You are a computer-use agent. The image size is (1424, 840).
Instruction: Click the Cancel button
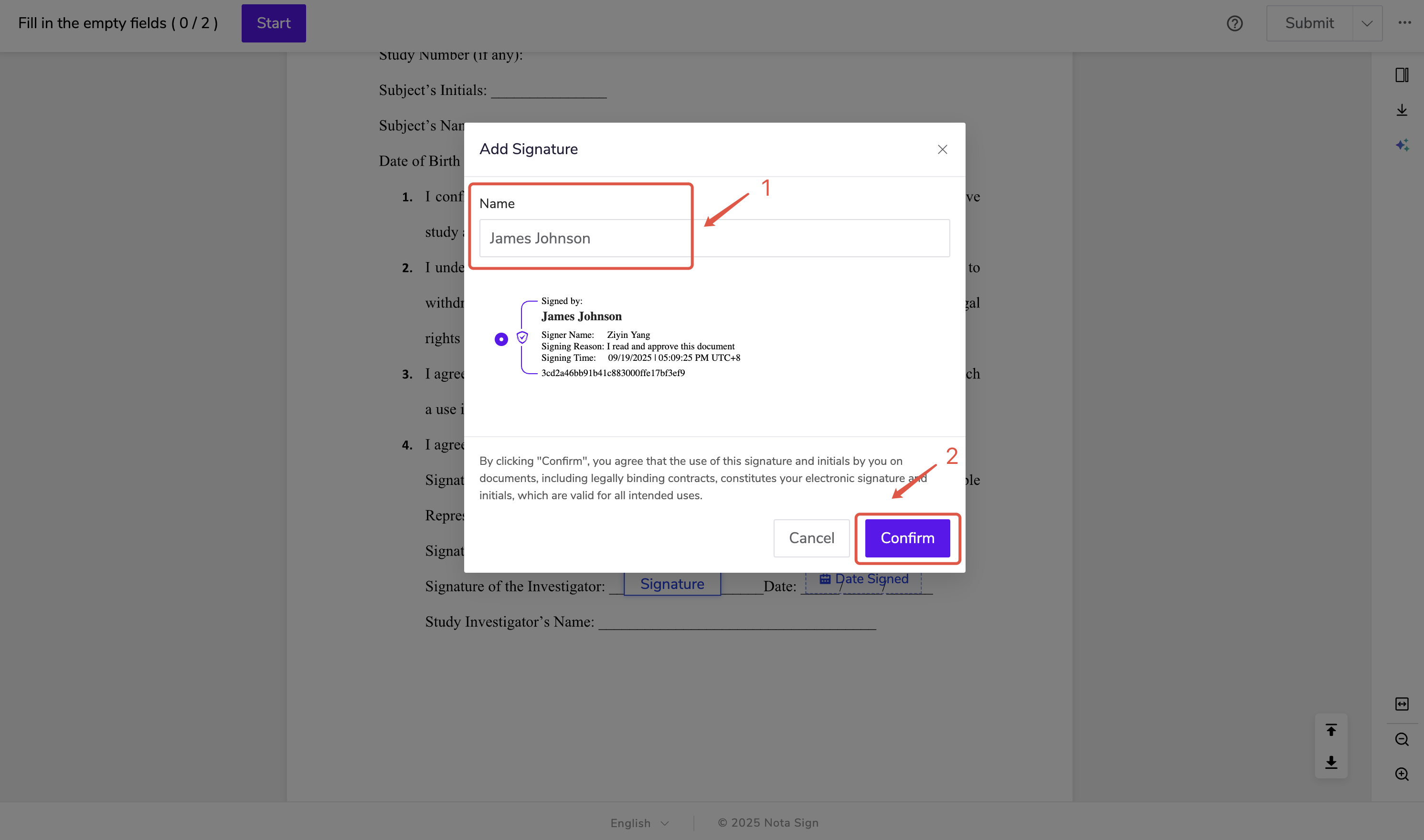(811, 538)
